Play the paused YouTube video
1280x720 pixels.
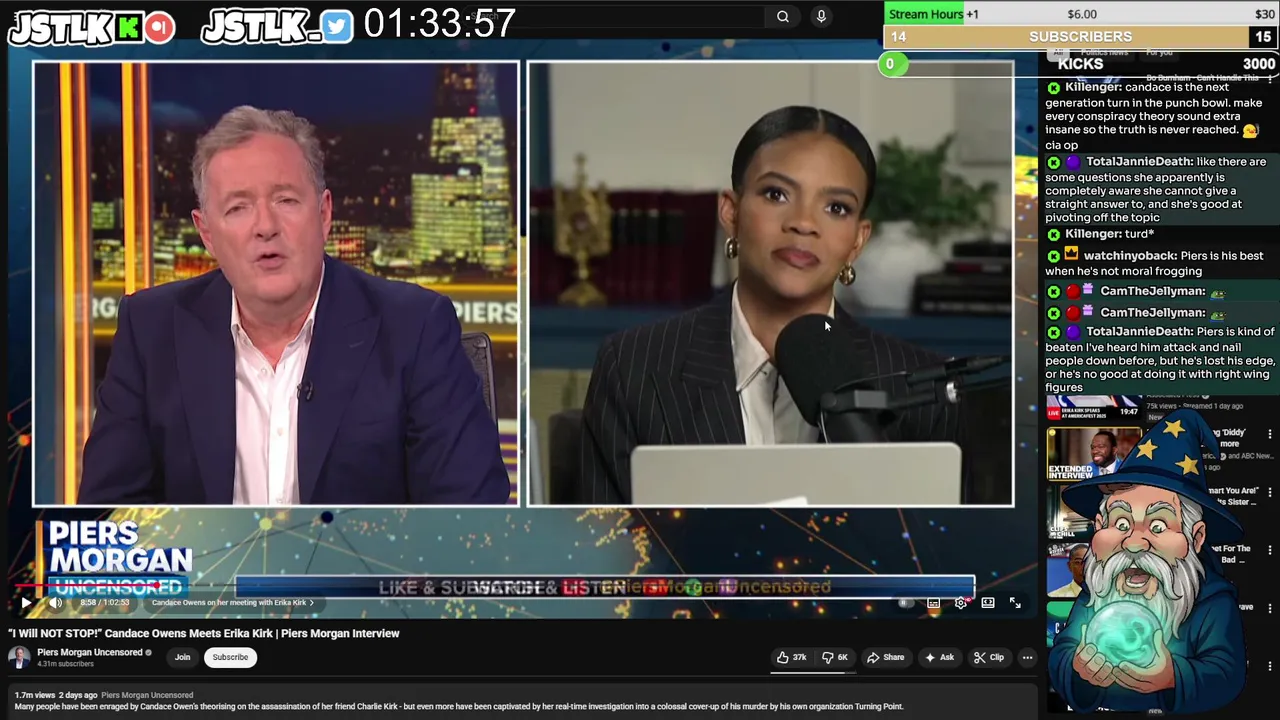point(26,603)
